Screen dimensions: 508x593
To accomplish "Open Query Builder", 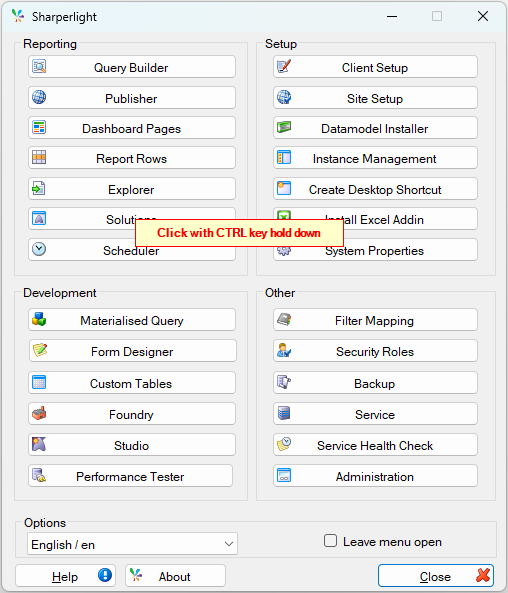I will click(x=132, y=67).
